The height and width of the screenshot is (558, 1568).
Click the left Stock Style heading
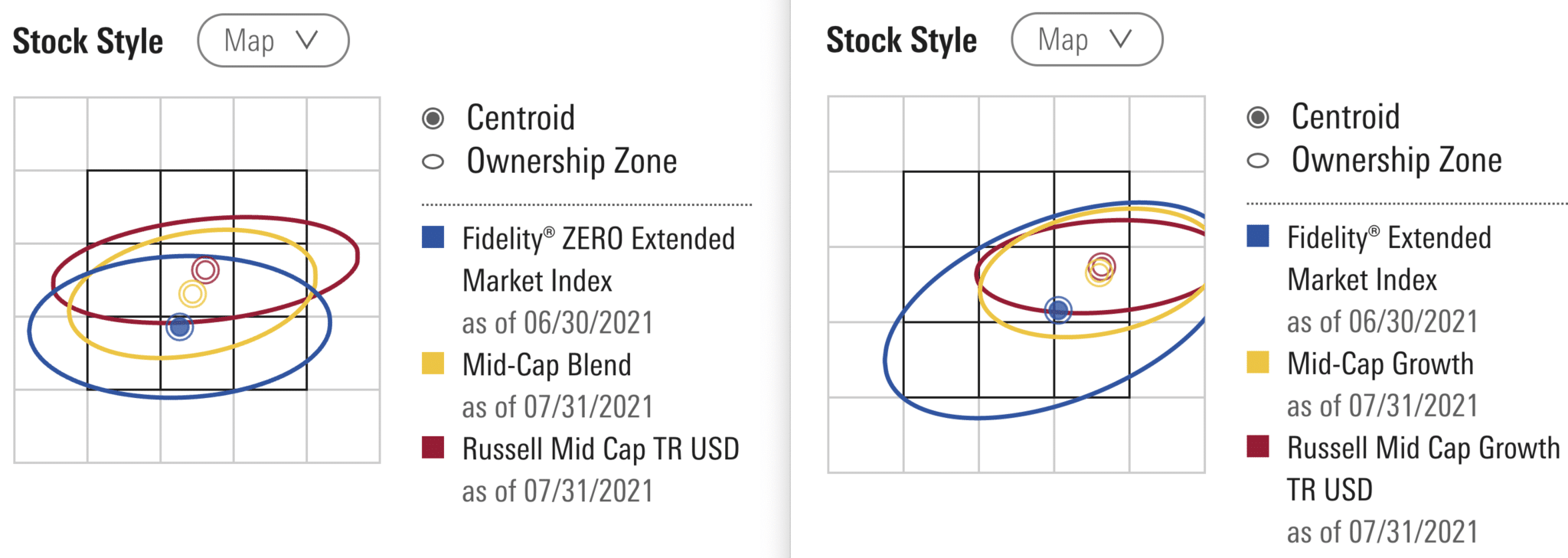(88, 41)
